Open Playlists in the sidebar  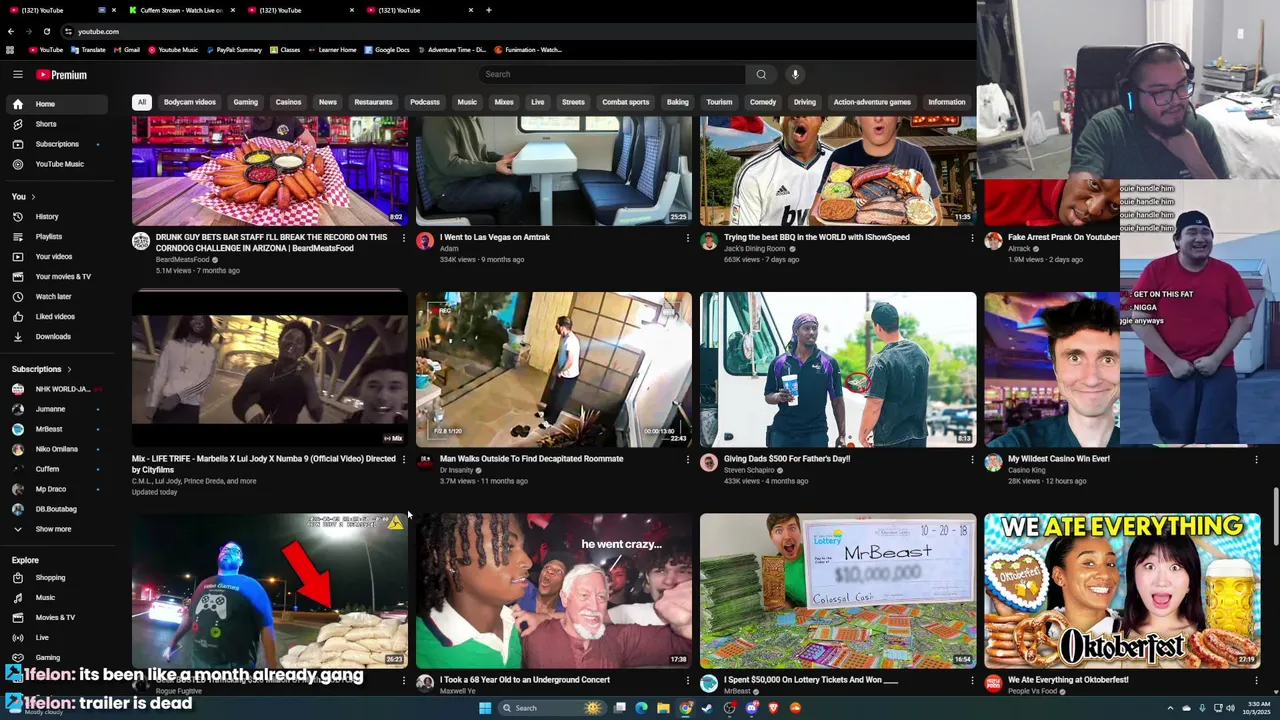pos(56,237)
